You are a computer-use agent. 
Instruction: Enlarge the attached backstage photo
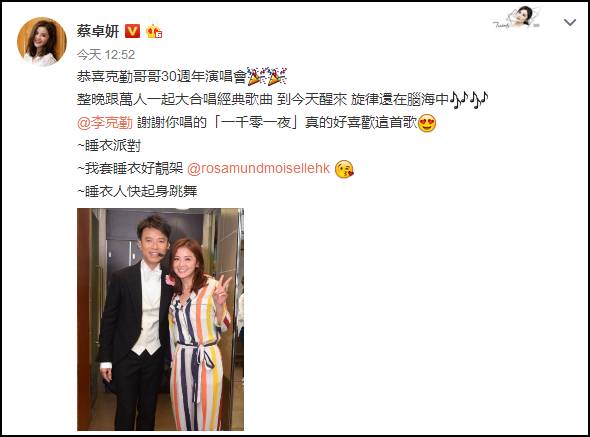pyautogui.click(x=160, y=319)
